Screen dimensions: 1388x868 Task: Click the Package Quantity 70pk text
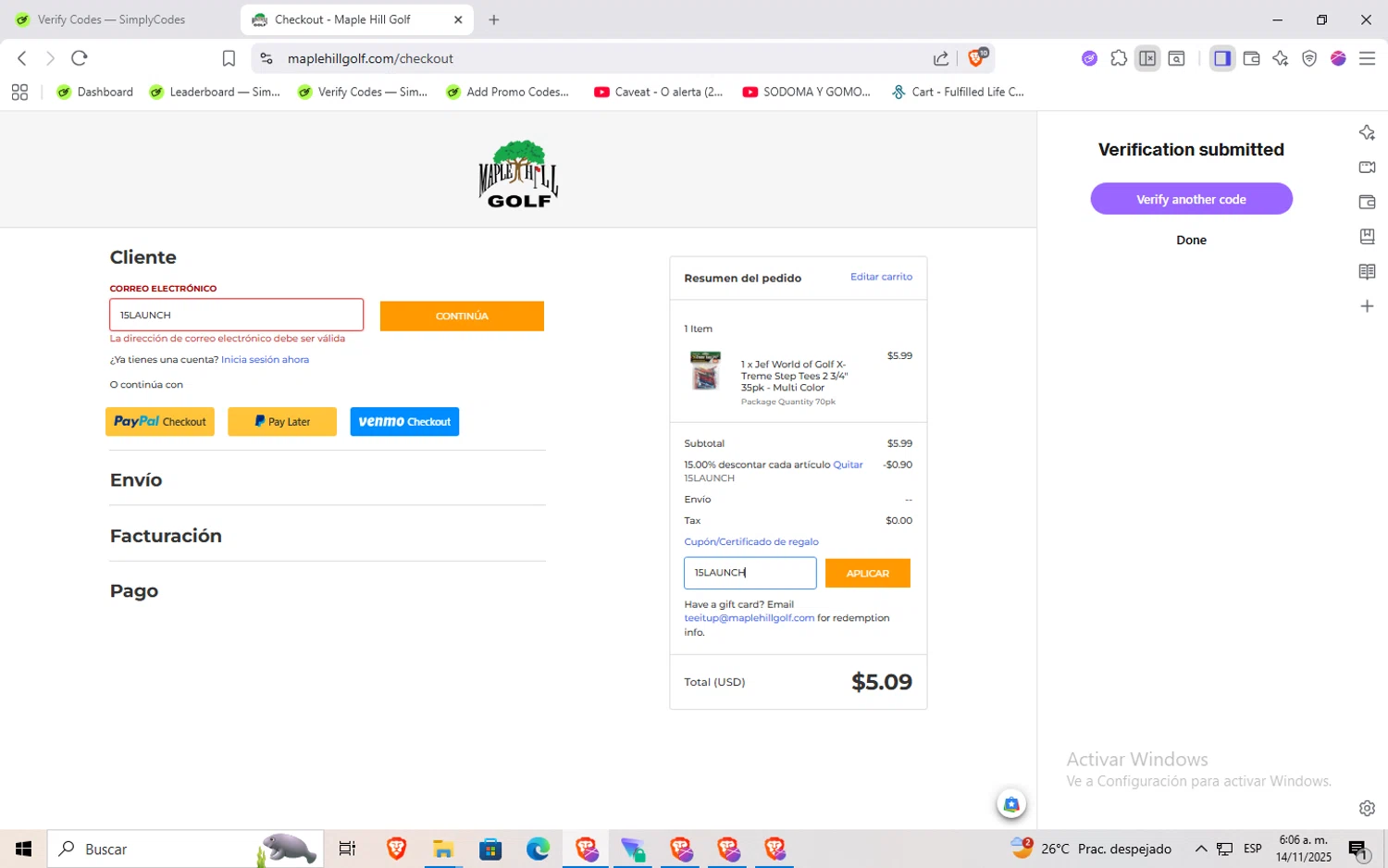pyautogui.click(x=787, y=402)
